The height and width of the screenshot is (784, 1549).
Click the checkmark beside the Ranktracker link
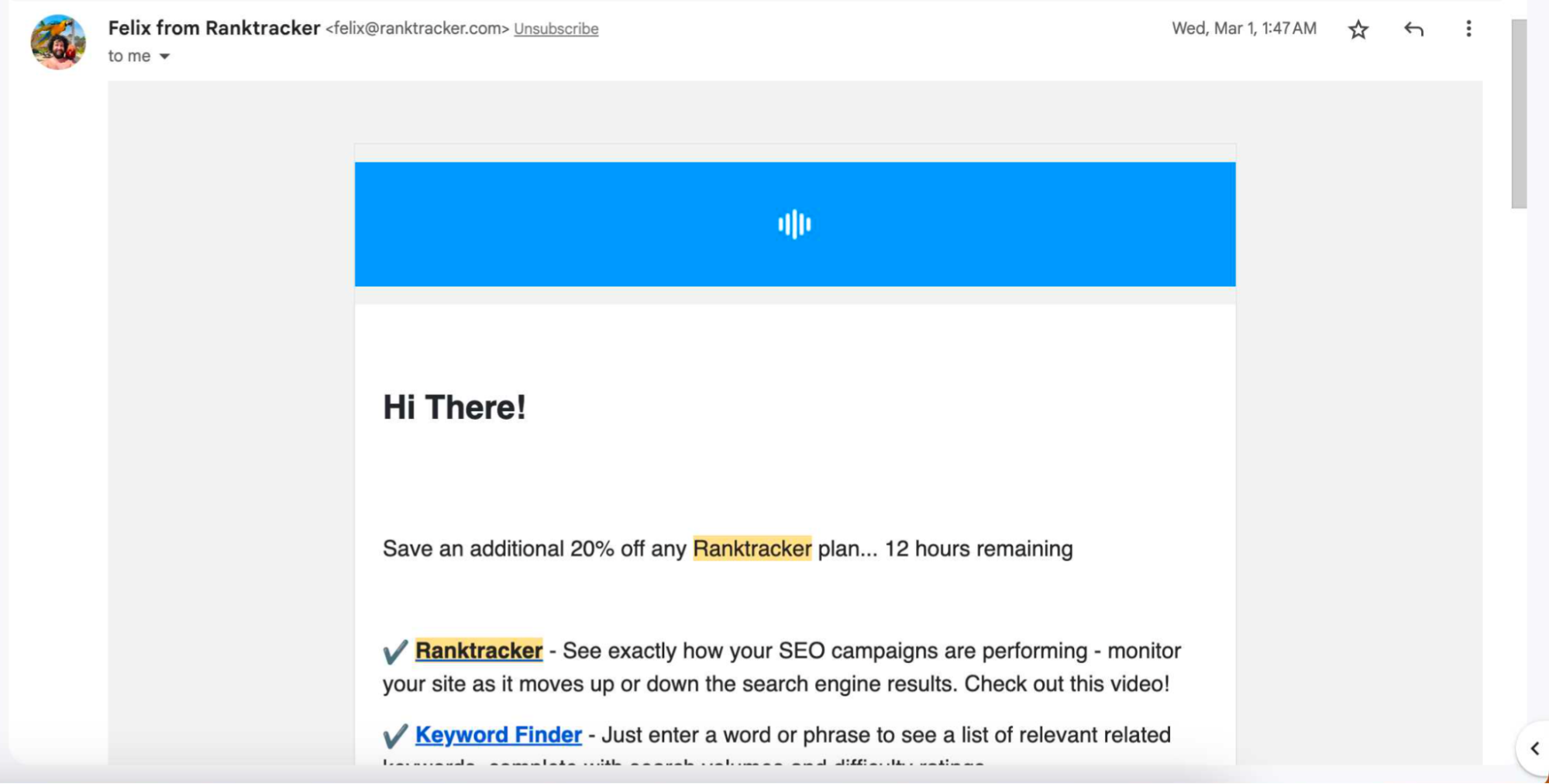pos(395,652)
